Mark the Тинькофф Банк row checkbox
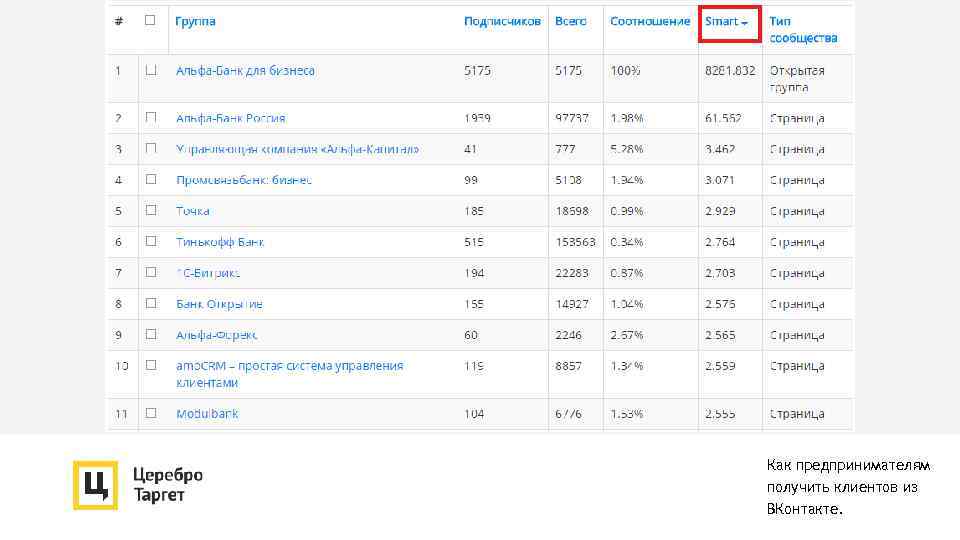 pos(151,241)
